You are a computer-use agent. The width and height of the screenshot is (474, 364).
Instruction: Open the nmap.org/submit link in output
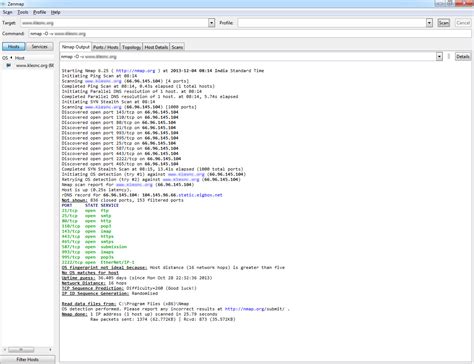pos(255,309)
